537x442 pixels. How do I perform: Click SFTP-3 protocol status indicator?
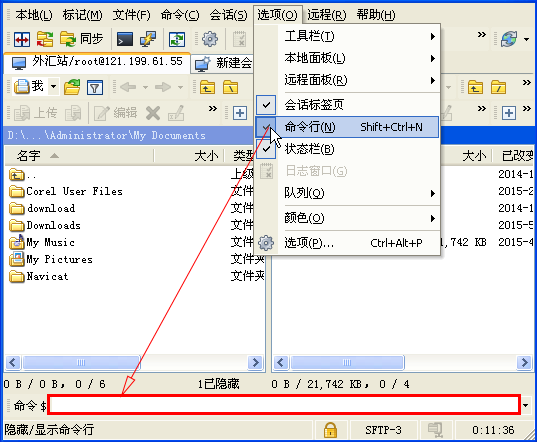383,430
